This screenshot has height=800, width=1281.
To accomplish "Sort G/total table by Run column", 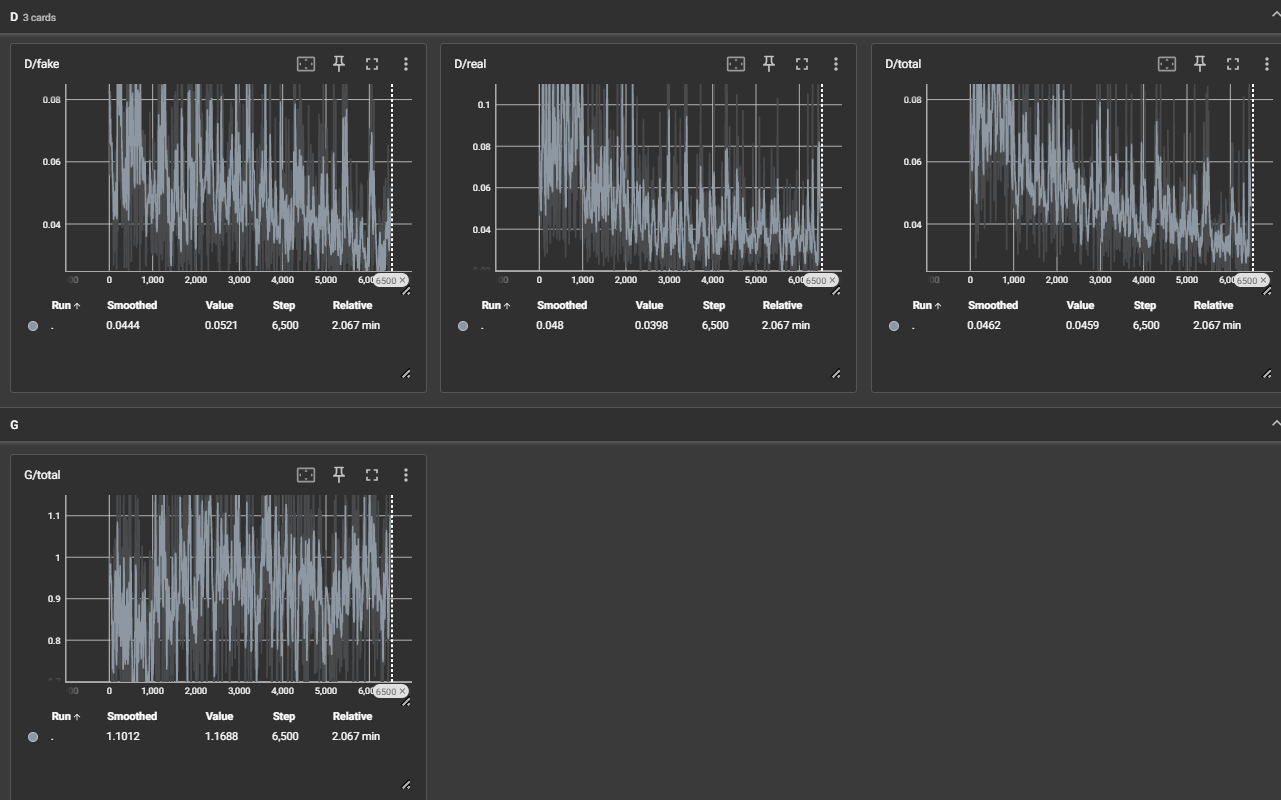I will (66, 716).
